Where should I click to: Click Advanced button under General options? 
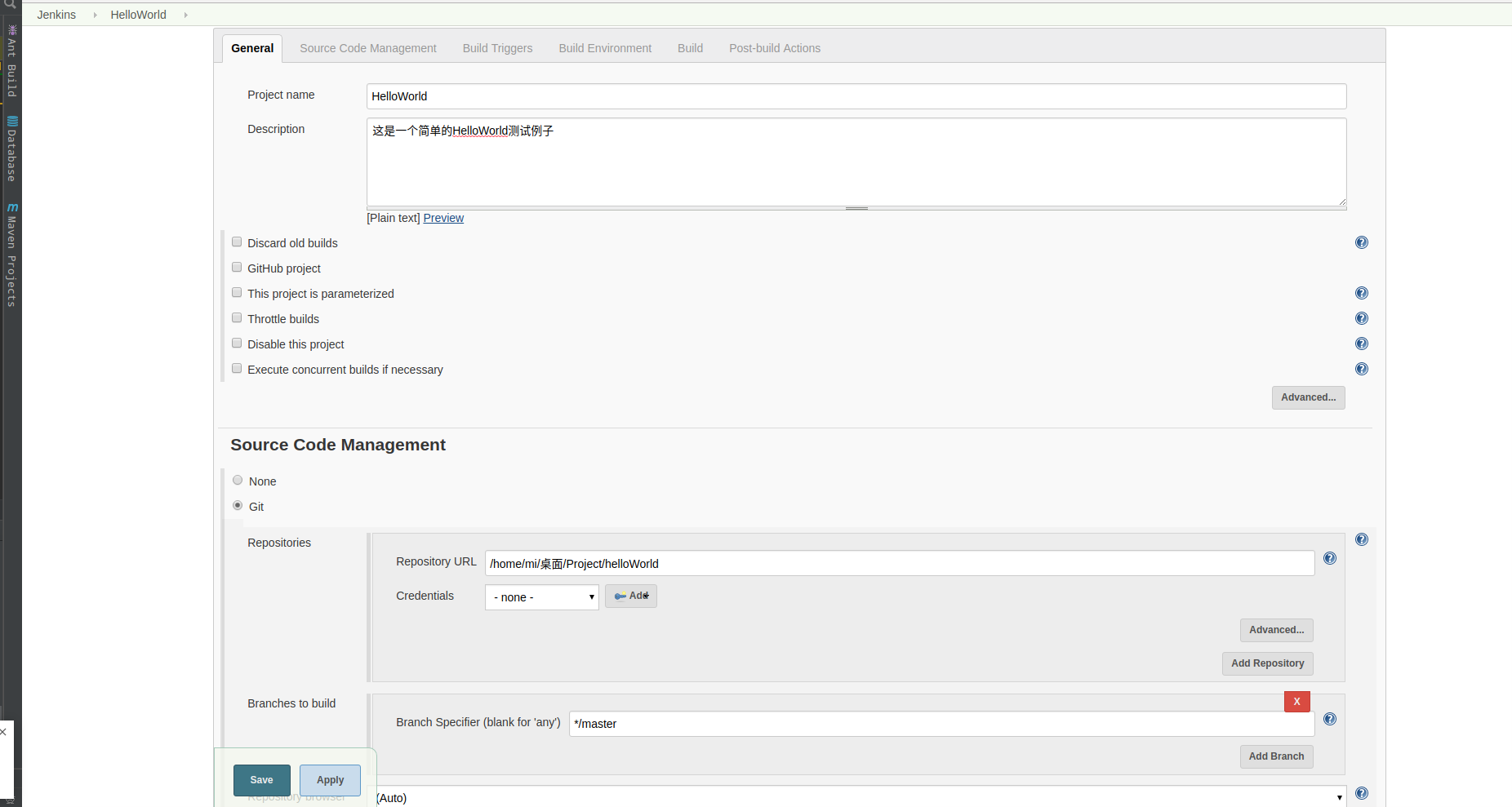pos(1308,397)
